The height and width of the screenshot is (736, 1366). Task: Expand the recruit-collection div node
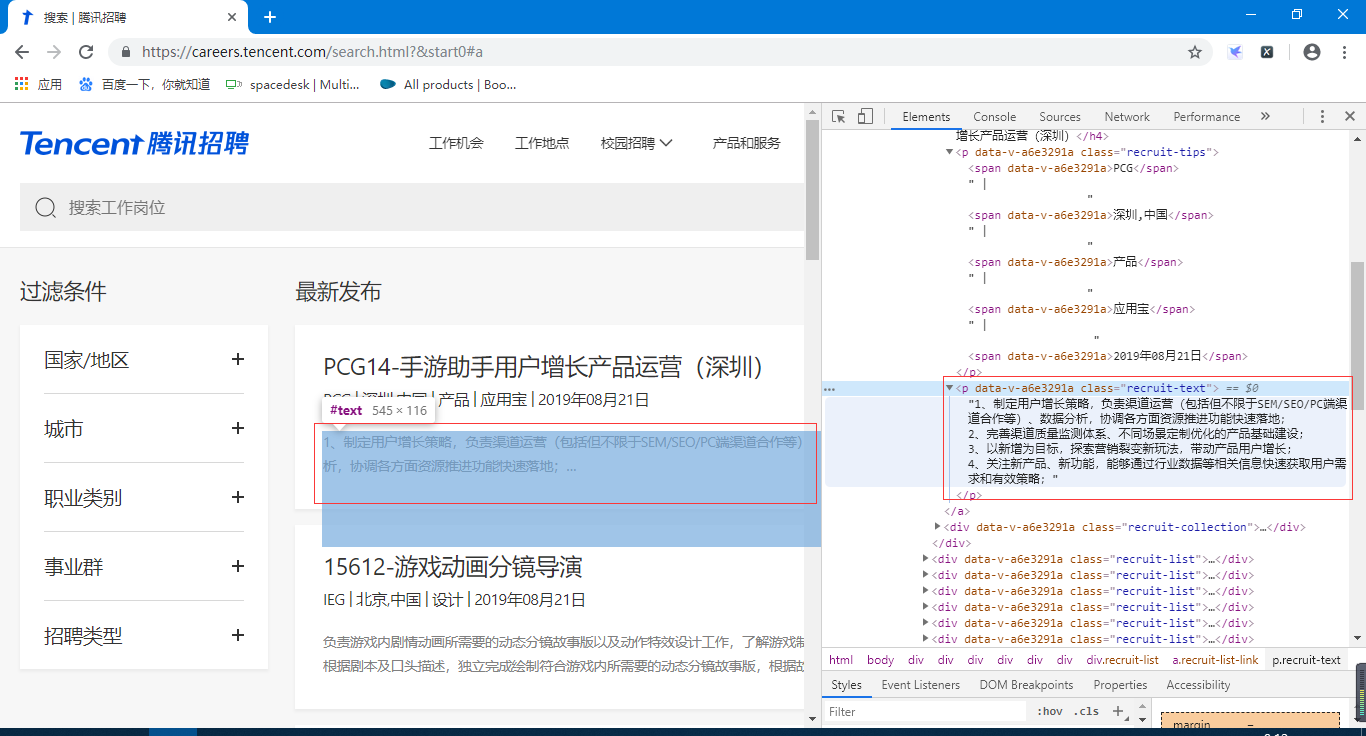(938, 527)
